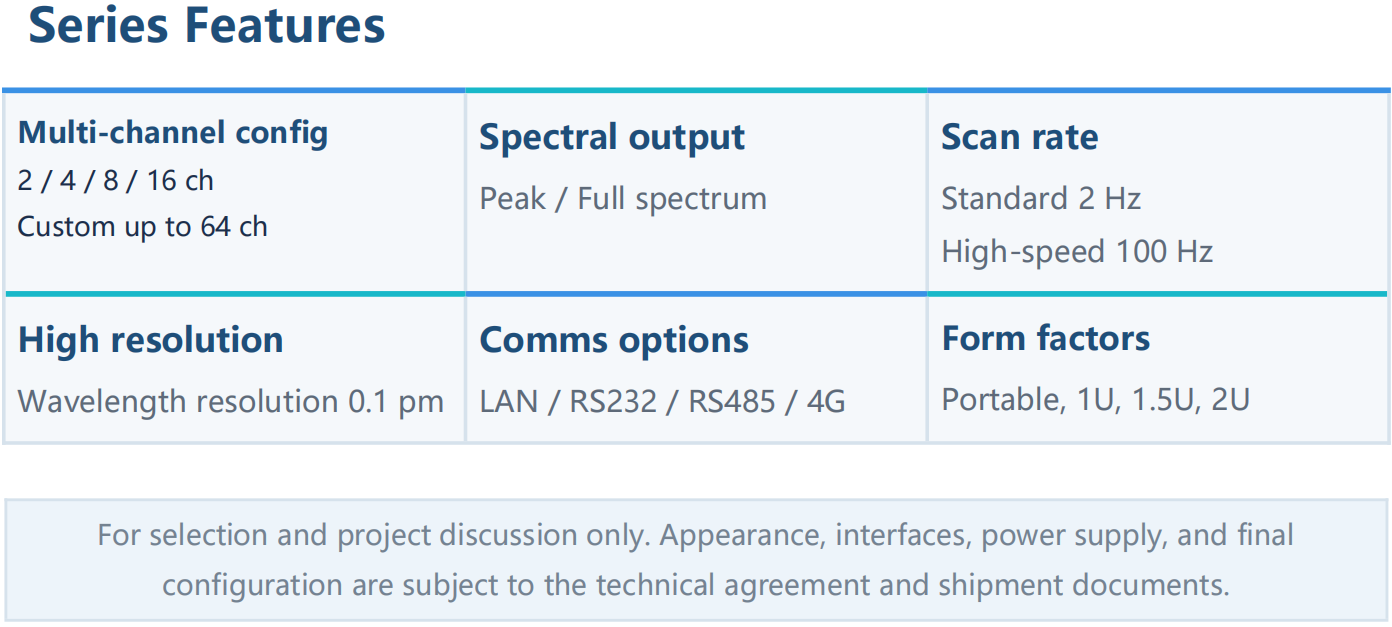Select the High resolution heading
1392x627 pixels.
tap(150, 340)
